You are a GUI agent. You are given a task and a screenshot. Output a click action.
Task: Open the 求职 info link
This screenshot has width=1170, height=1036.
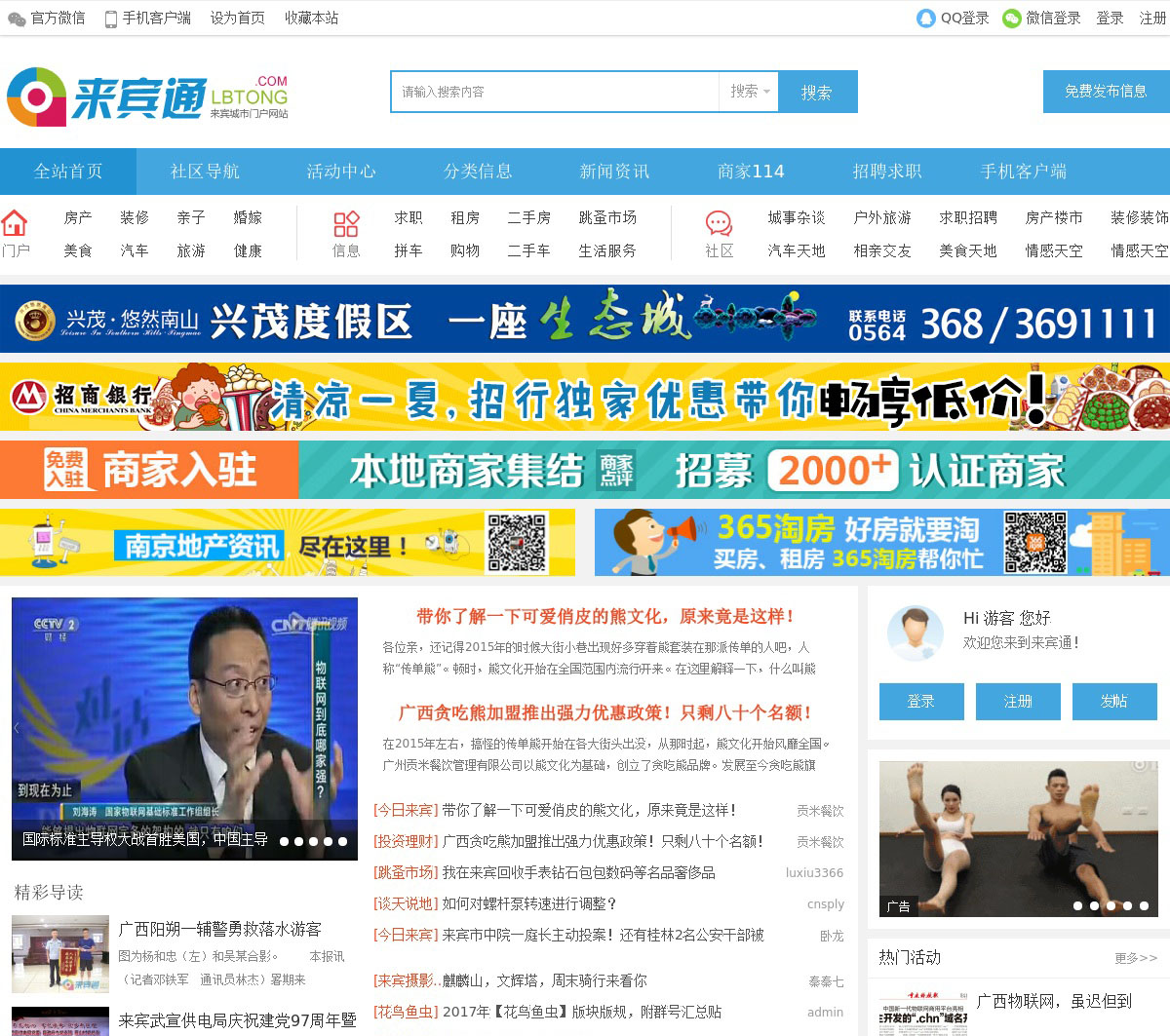(x=409, y=217)
